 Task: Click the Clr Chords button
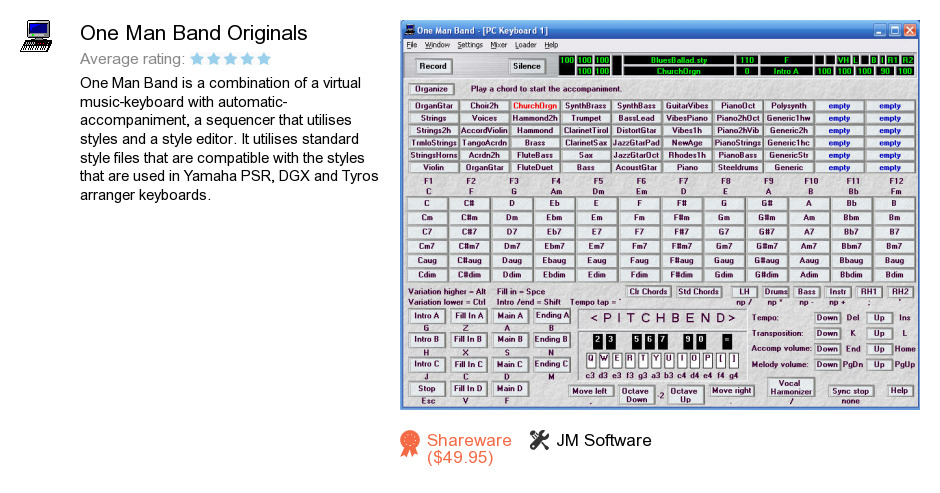(x=648, y=291)
